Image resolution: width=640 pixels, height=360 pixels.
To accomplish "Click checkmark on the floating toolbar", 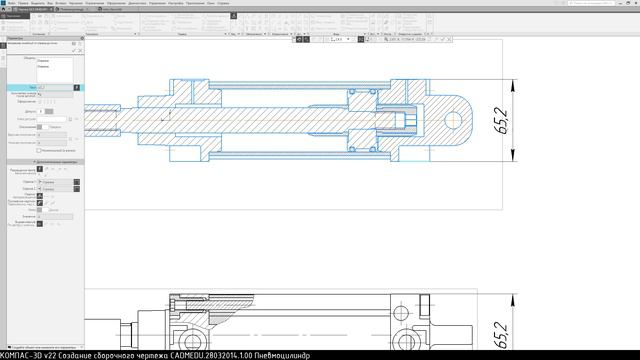I will [x=442, y=39].
